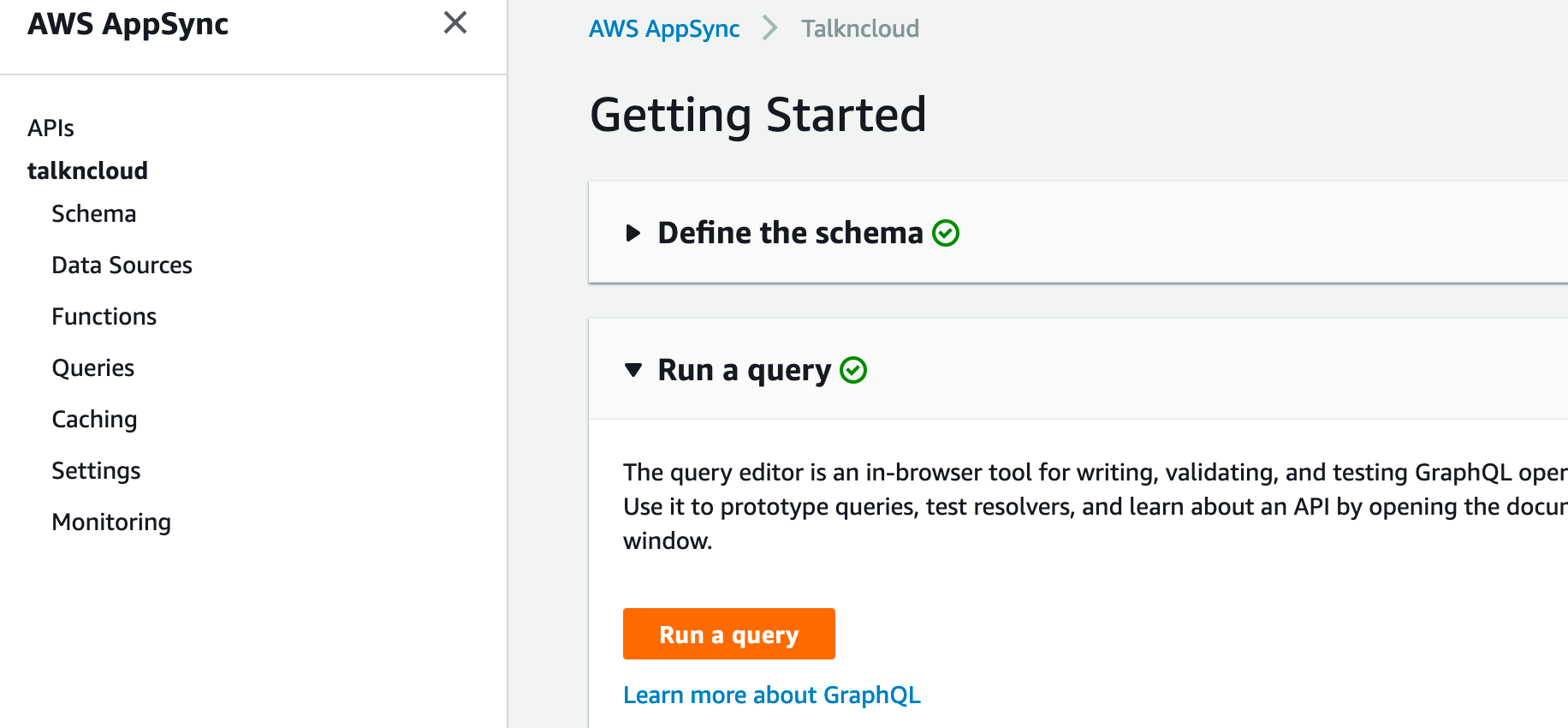The height and width of the screenshot is (728, 1568).
Task: Collapse the Run a query section
Action: tap(633, 370)
